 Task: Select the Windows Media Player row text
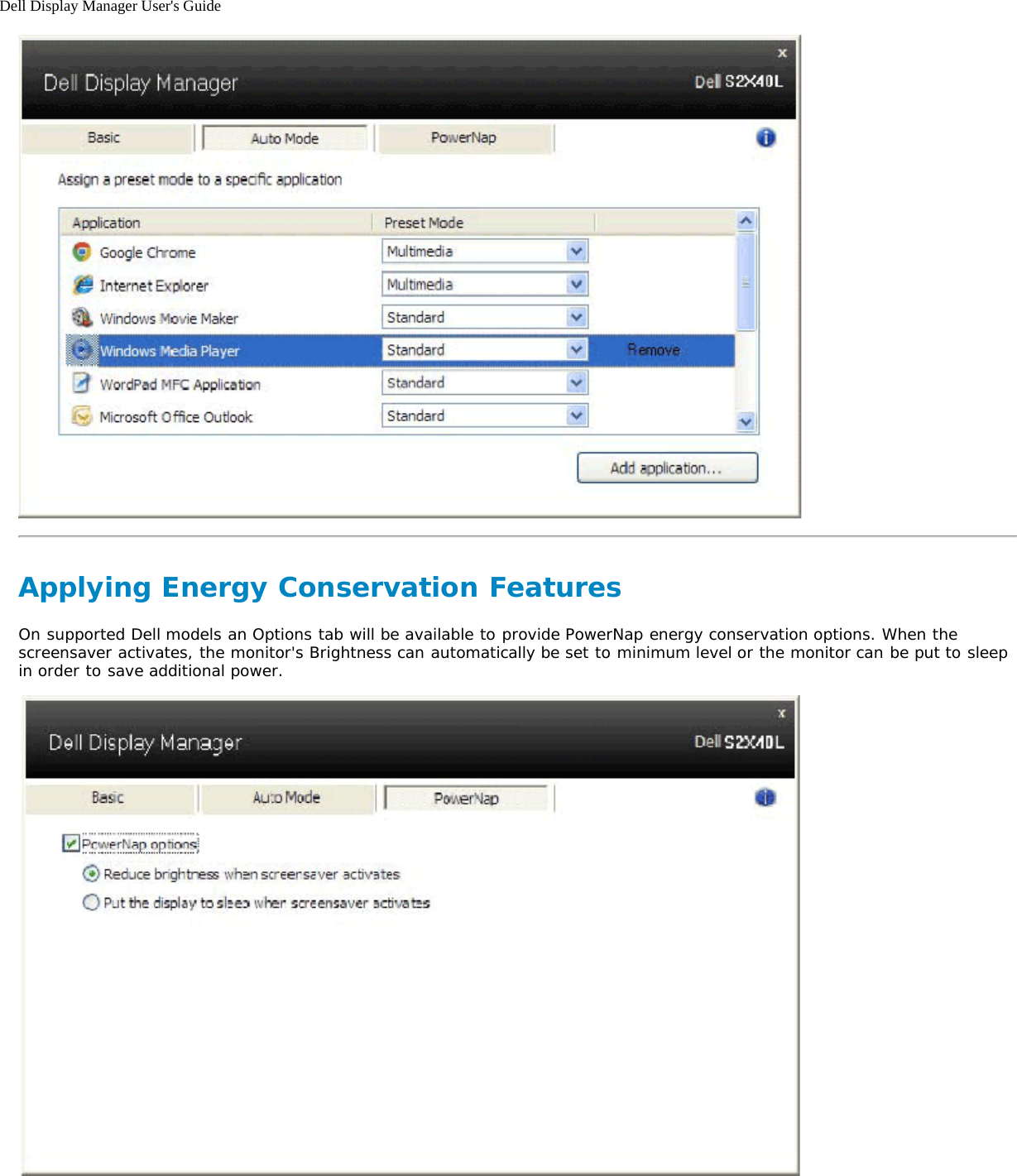[170, 351]
